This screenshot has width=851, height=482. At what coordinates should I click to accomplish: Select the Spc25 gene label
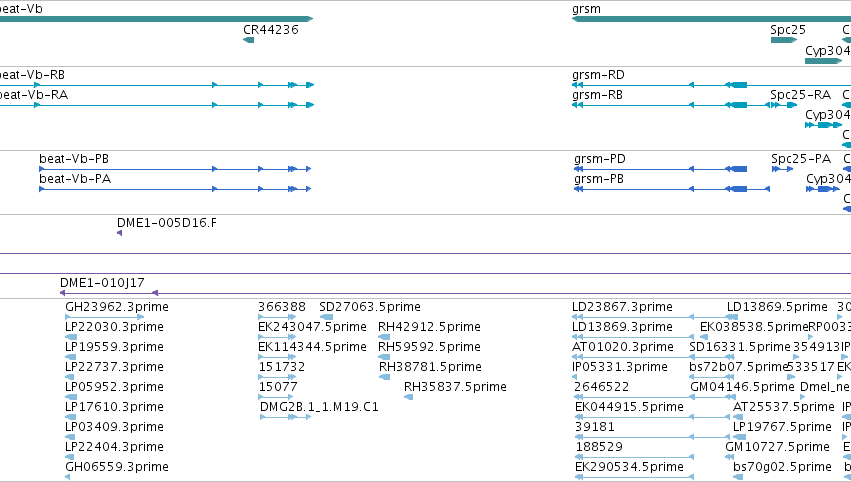tap(788, 30)
